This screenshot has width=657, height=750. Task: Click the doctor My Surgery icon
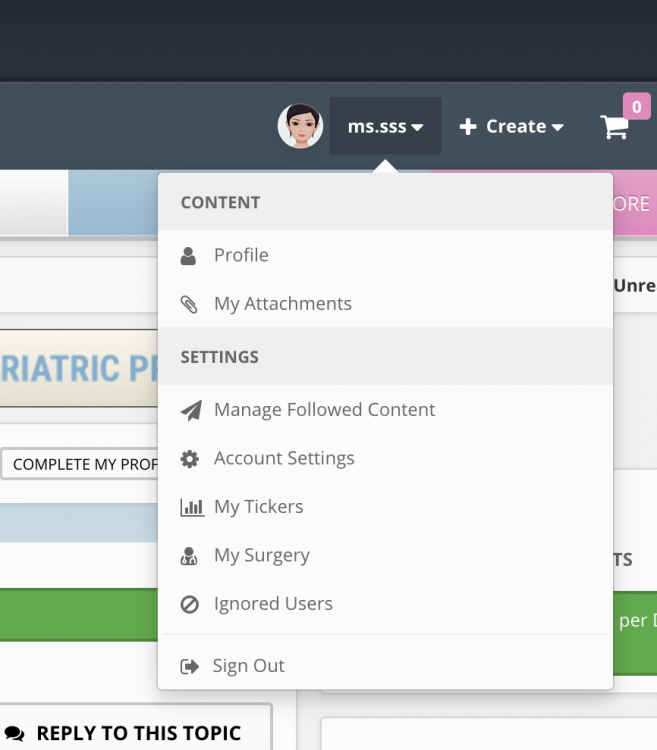pyautogui.click(x=188, y=556)
